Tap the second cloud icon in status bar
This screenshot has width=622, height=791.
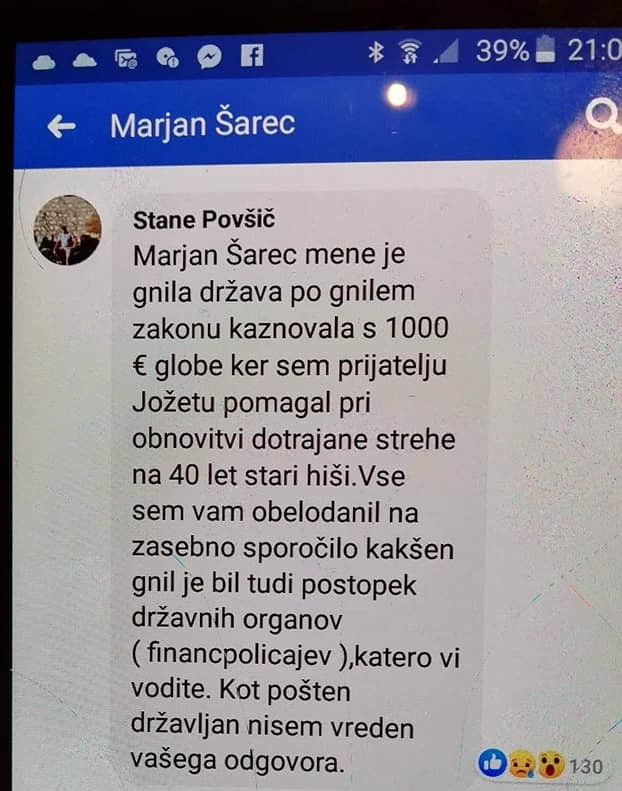click(85, 61)
